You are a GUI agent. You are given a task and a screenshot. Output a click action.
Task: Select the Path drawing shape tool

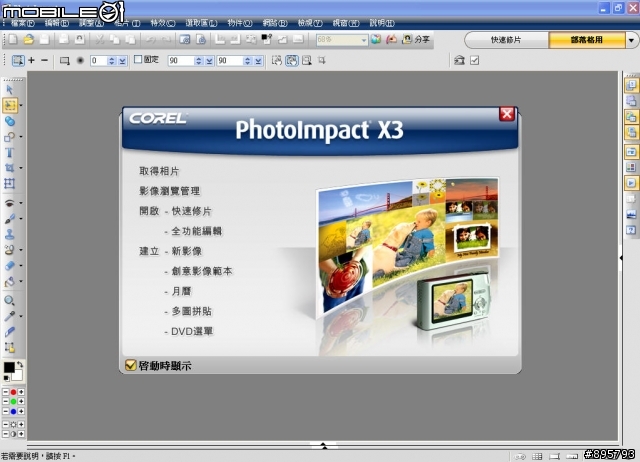[x=9, y=137]
